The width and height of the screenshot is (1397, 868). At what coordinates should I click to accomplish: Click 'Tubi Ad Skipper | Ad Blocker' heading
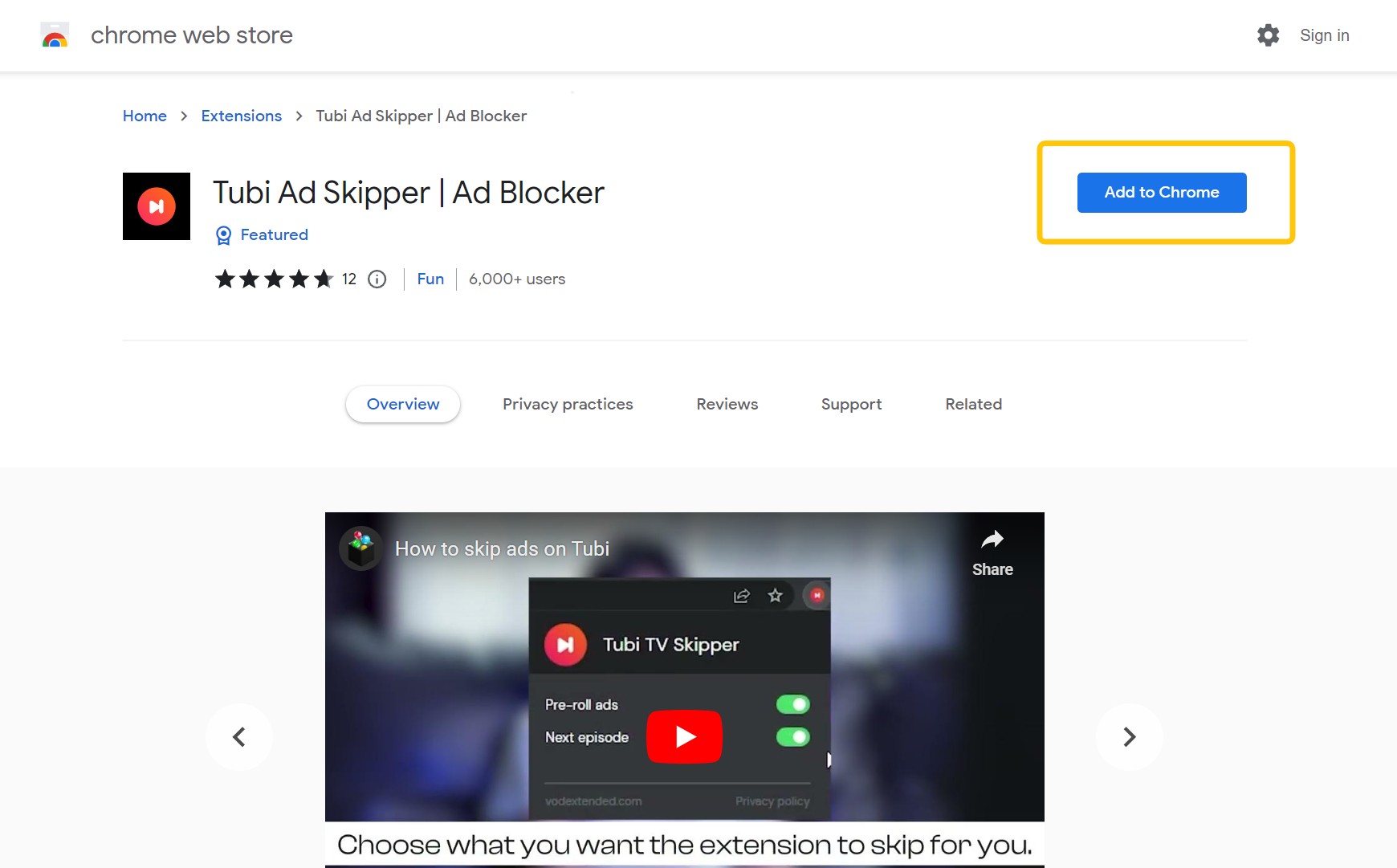click(409, 193)
